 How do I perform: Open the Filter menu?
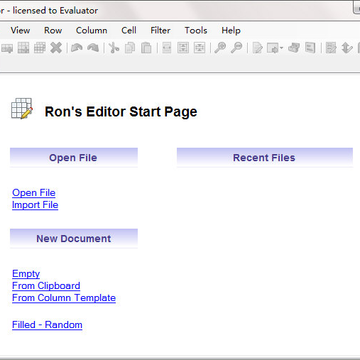[x=160, y=30]
